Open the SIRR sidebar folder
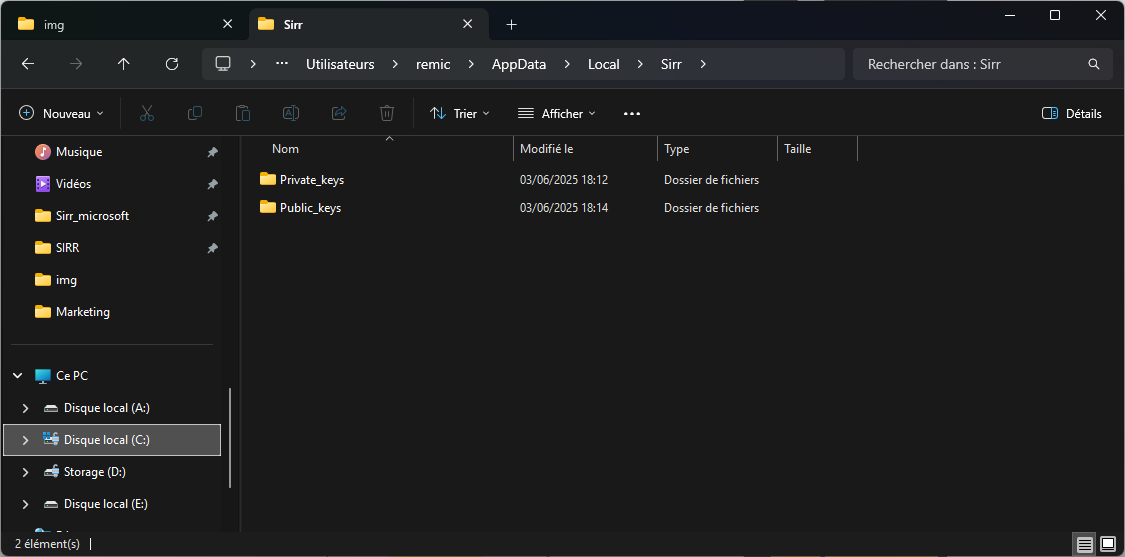The image size is (1125, 557). [x=67, y=248]
